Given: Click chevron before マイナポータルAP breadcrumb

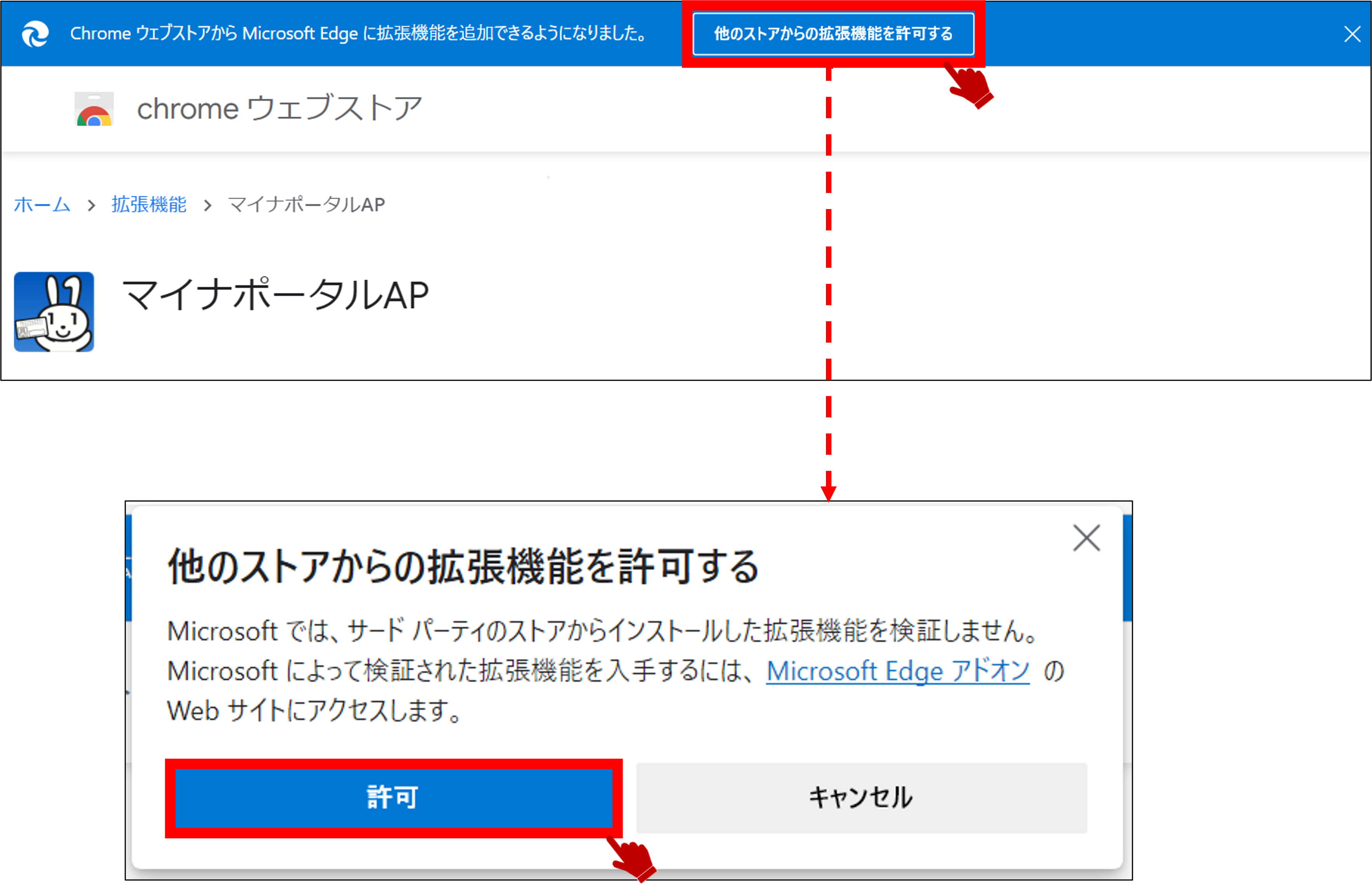Looking at the screenshot, I should 208,205.
